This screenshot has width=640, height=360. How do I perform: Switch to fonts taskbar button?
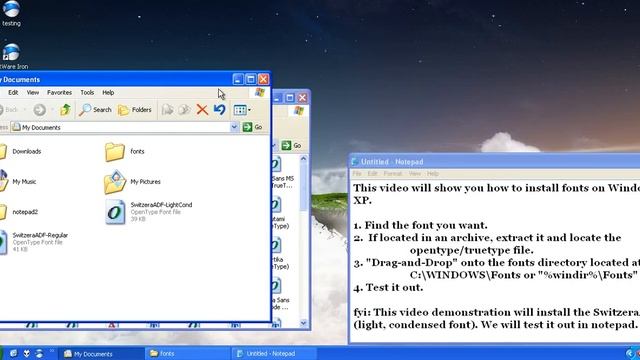click(x=188, y=353)
